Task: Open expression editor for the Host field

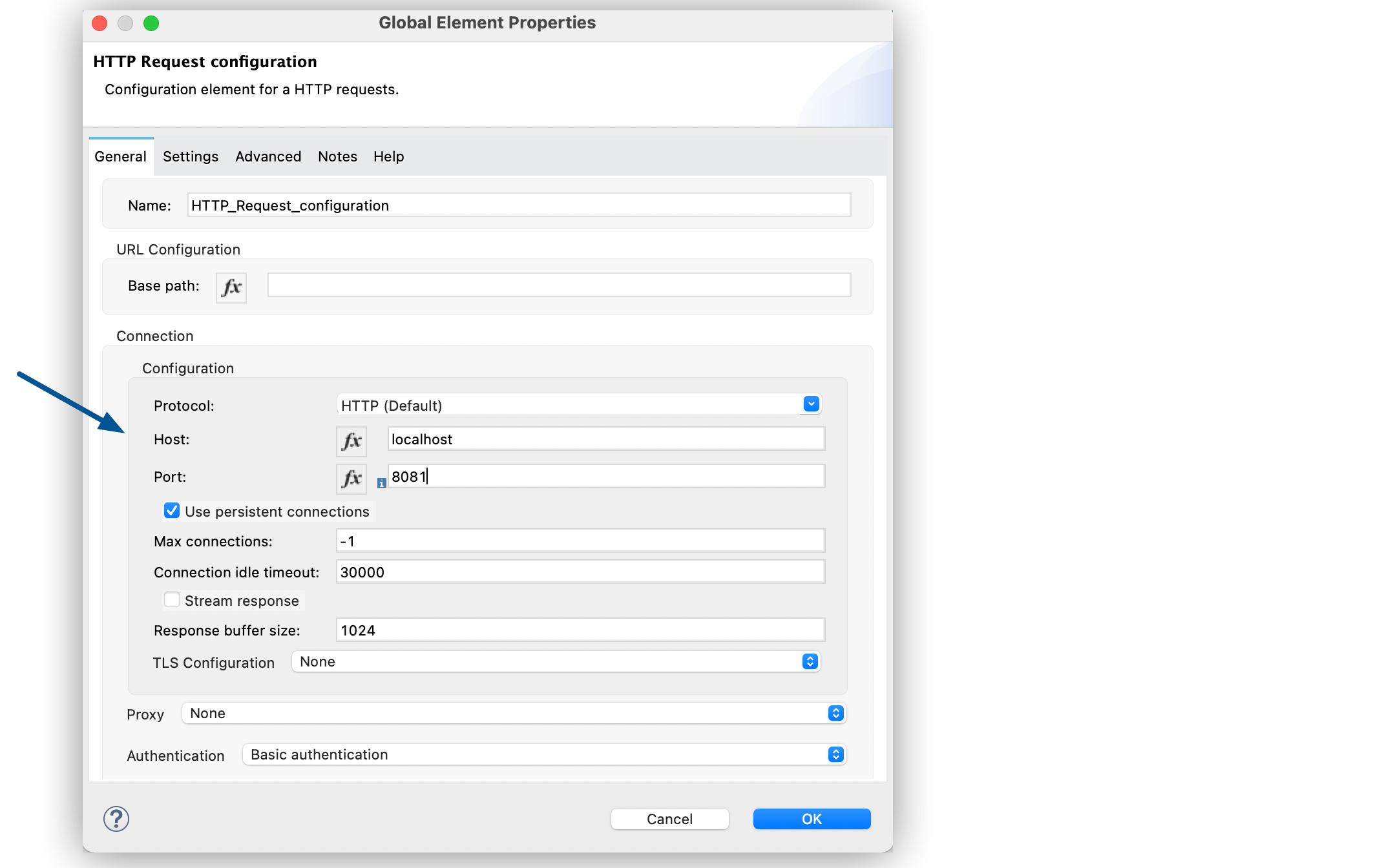Action: (x=351, y=441)
